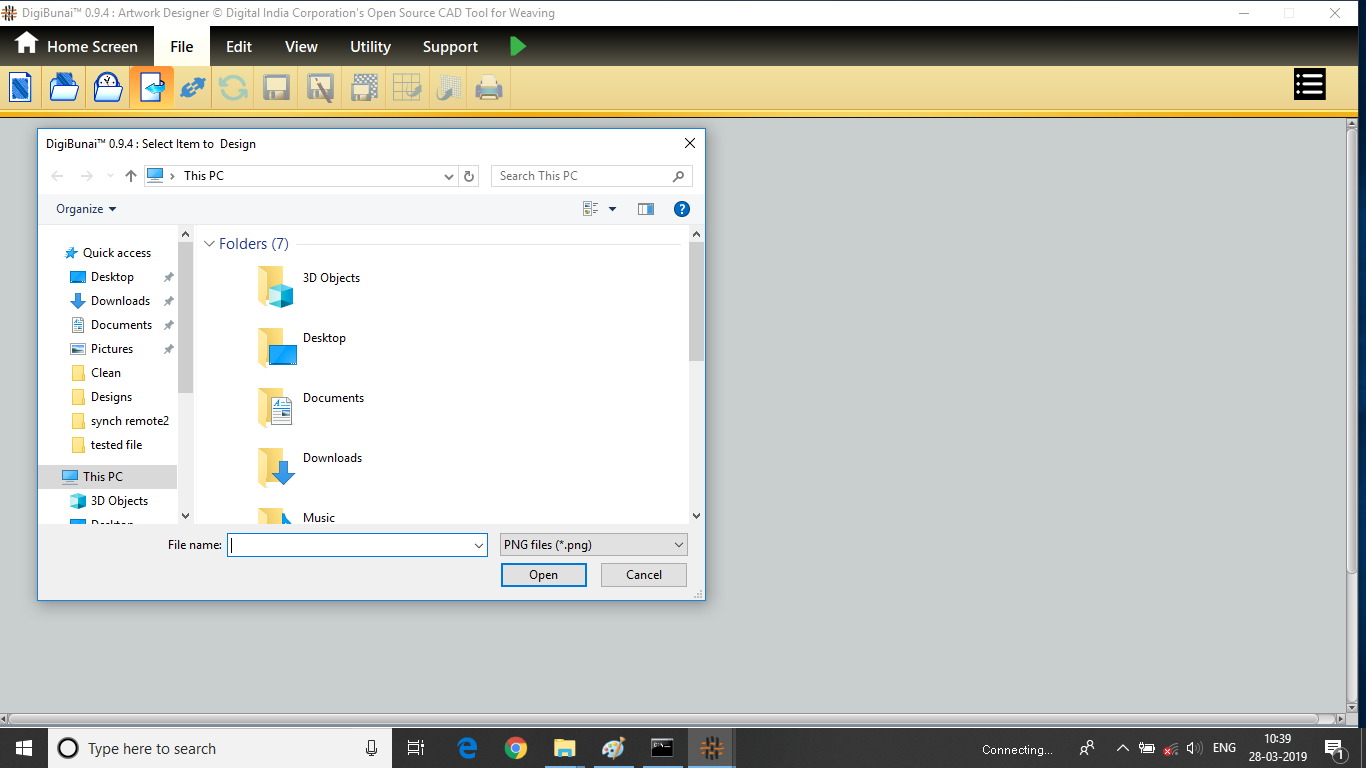Click the print icon in the toolbar
This screenshot has height=768, width=1366.
[x=488, y=88]
